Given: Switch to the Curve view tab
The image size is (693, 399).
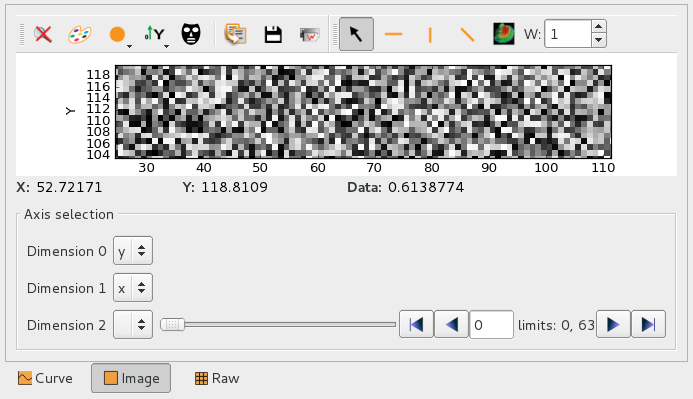Looking at the screenshot, I should (x=45, y=378).
